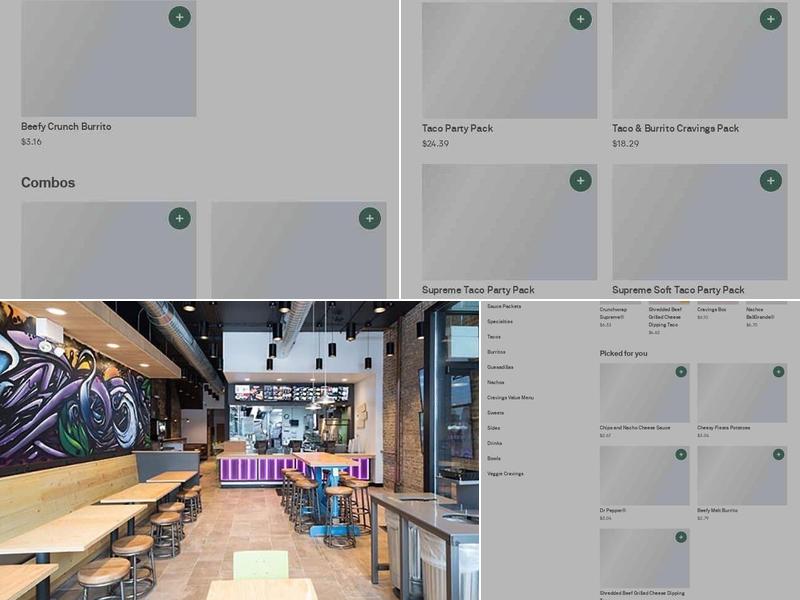
Task: Add Chips and Nacho Cheese Sauce
Action: click(x=681, y=371)
